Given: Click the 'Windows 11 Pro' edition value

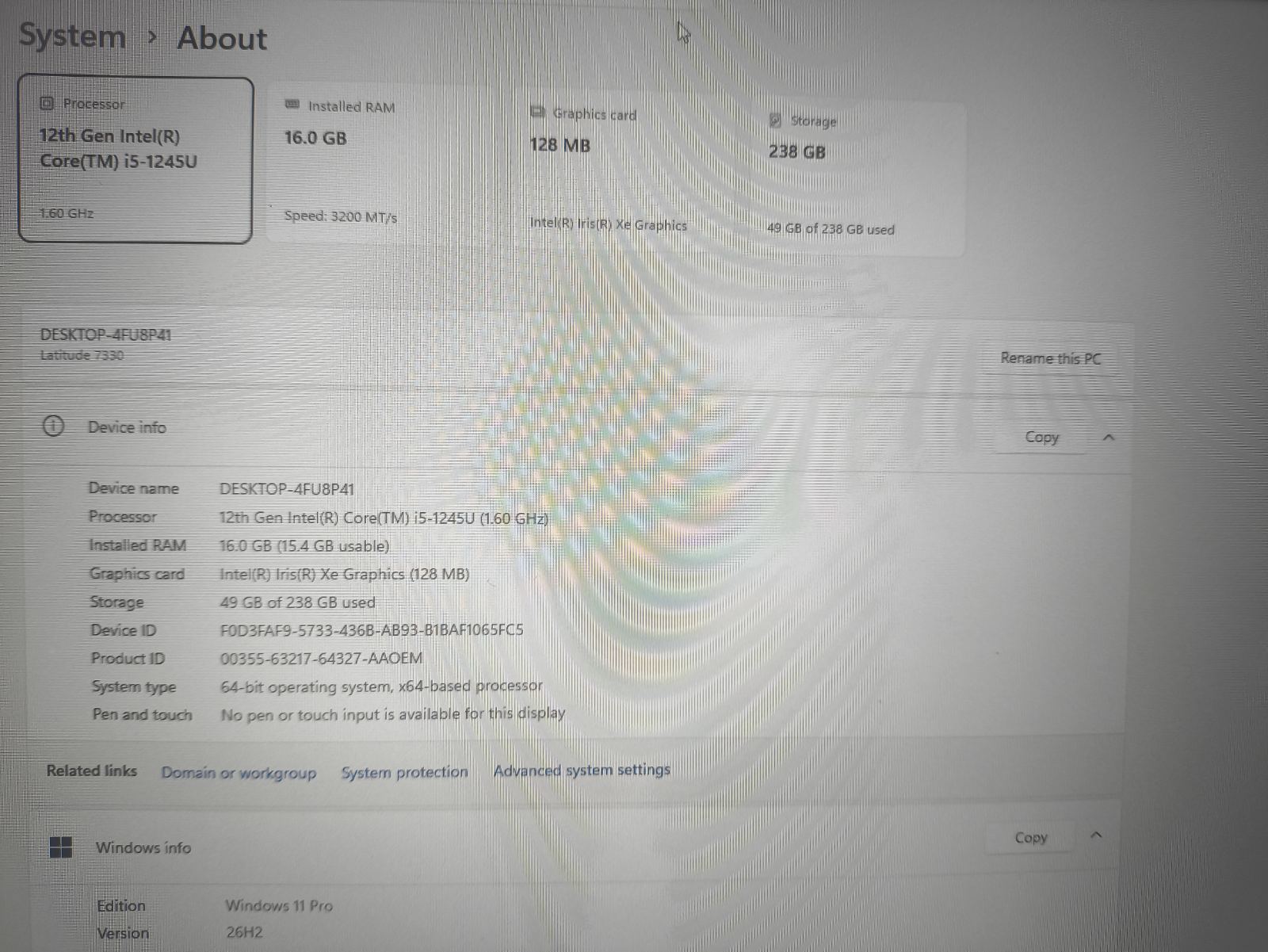Looking at the screenshot, I should tap(279, 905).
